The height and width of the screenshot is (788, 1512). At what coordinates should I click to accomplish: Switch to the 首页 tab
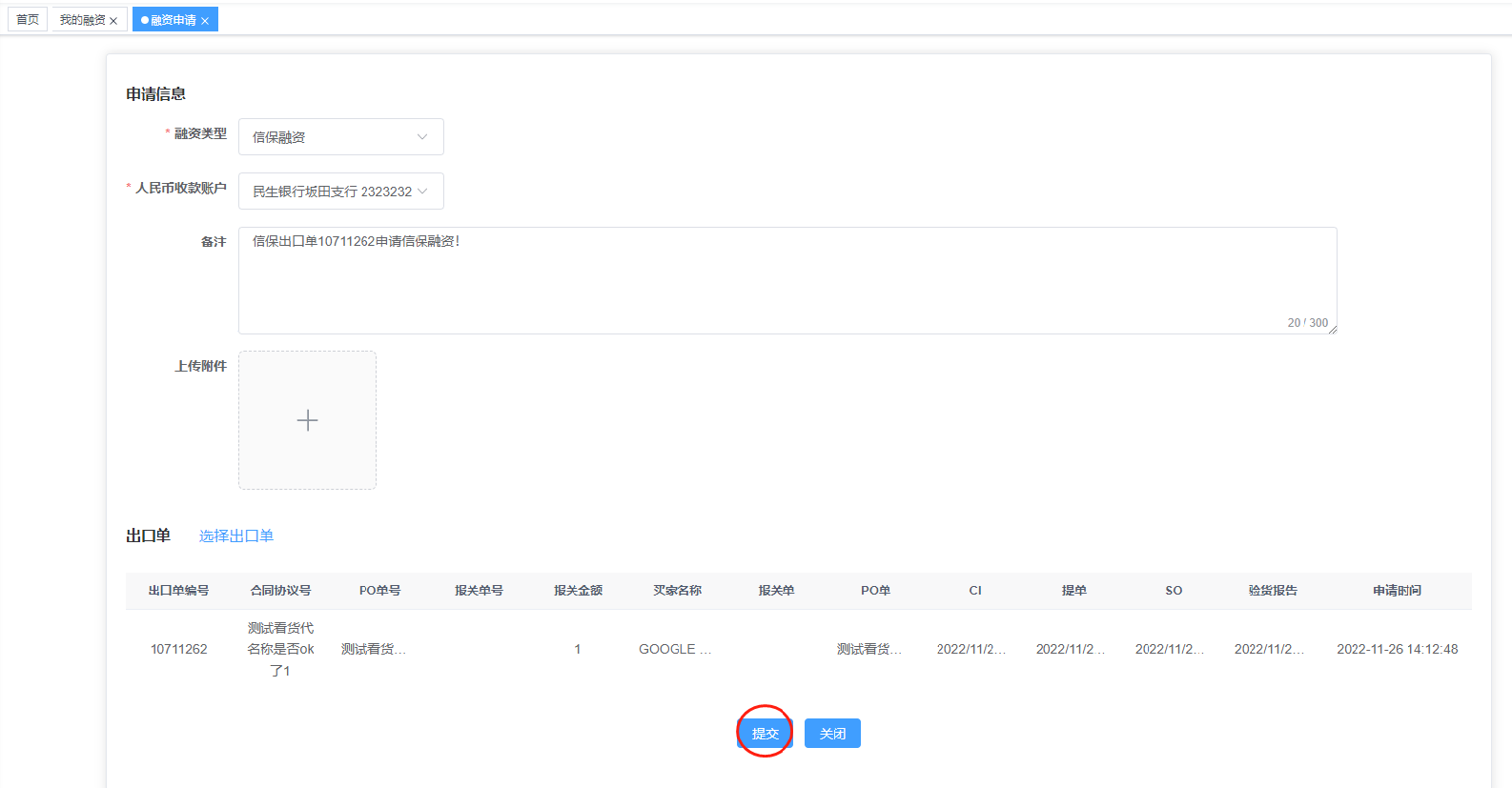pyautogui.click(x=28, y=19)
